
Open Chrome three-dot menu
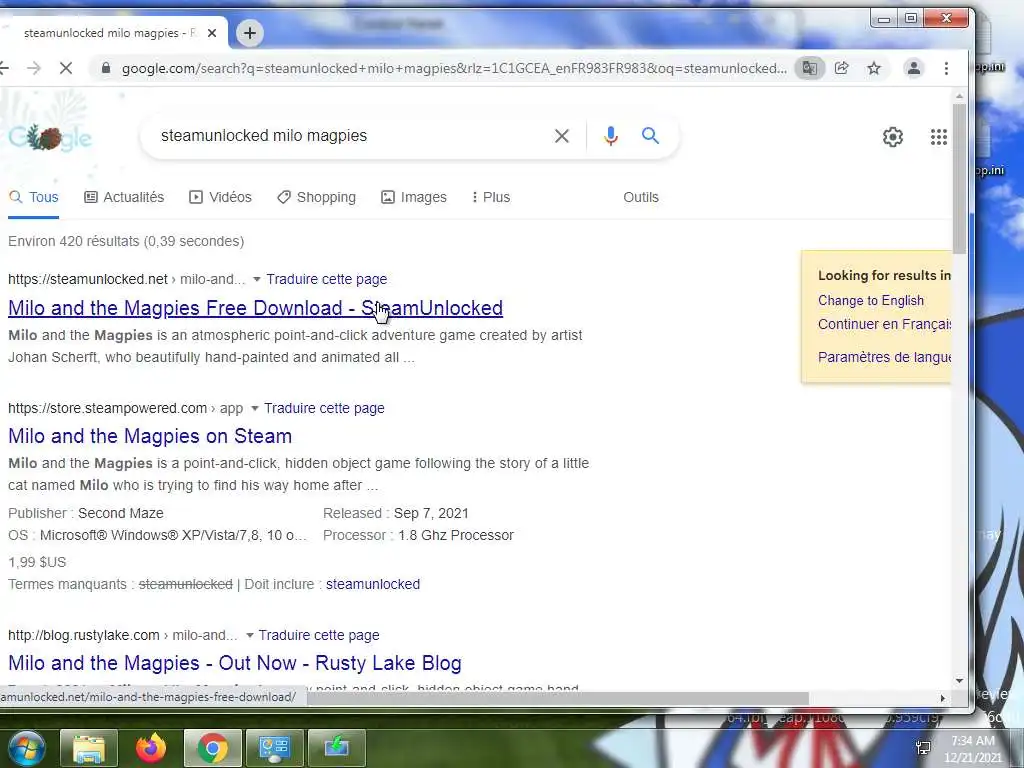click(946, 68)
